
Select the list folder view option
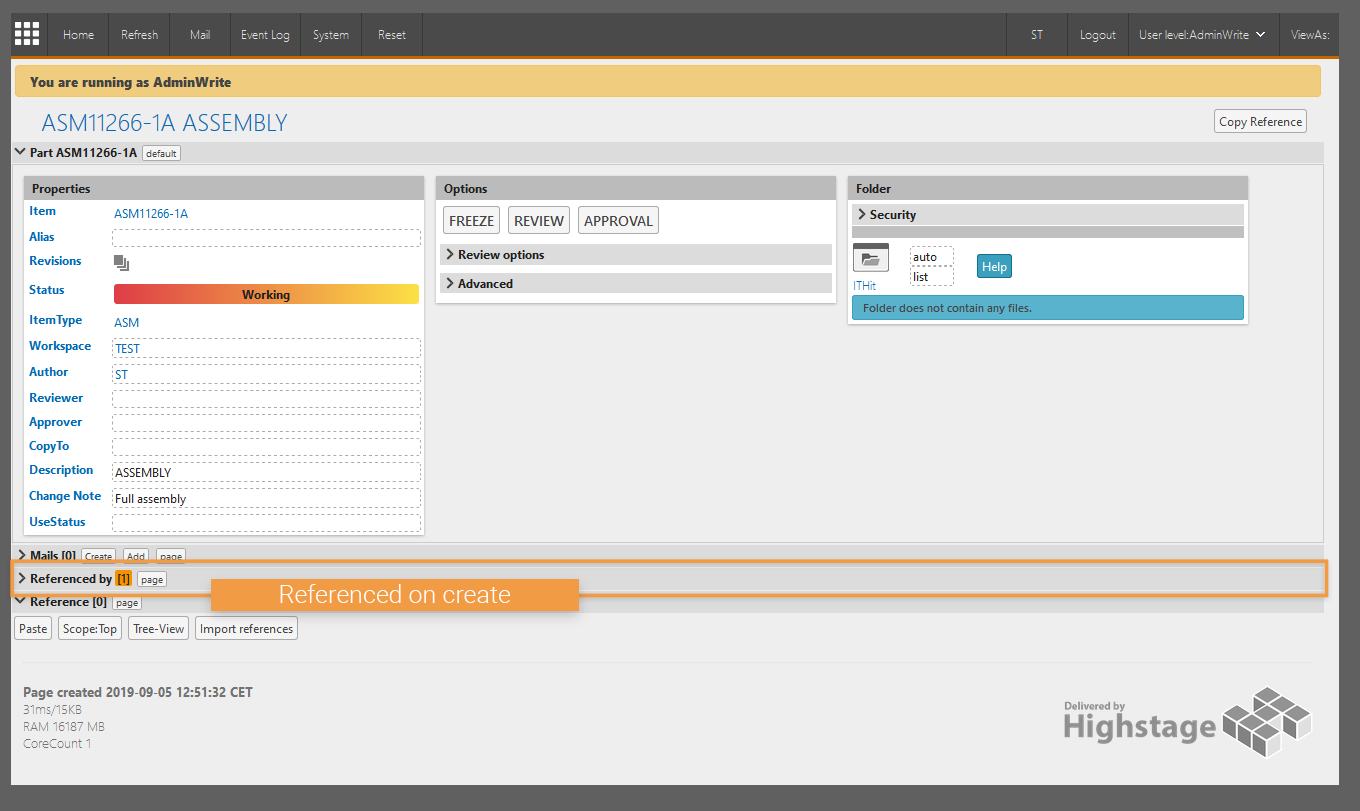[x=932, y=277]
